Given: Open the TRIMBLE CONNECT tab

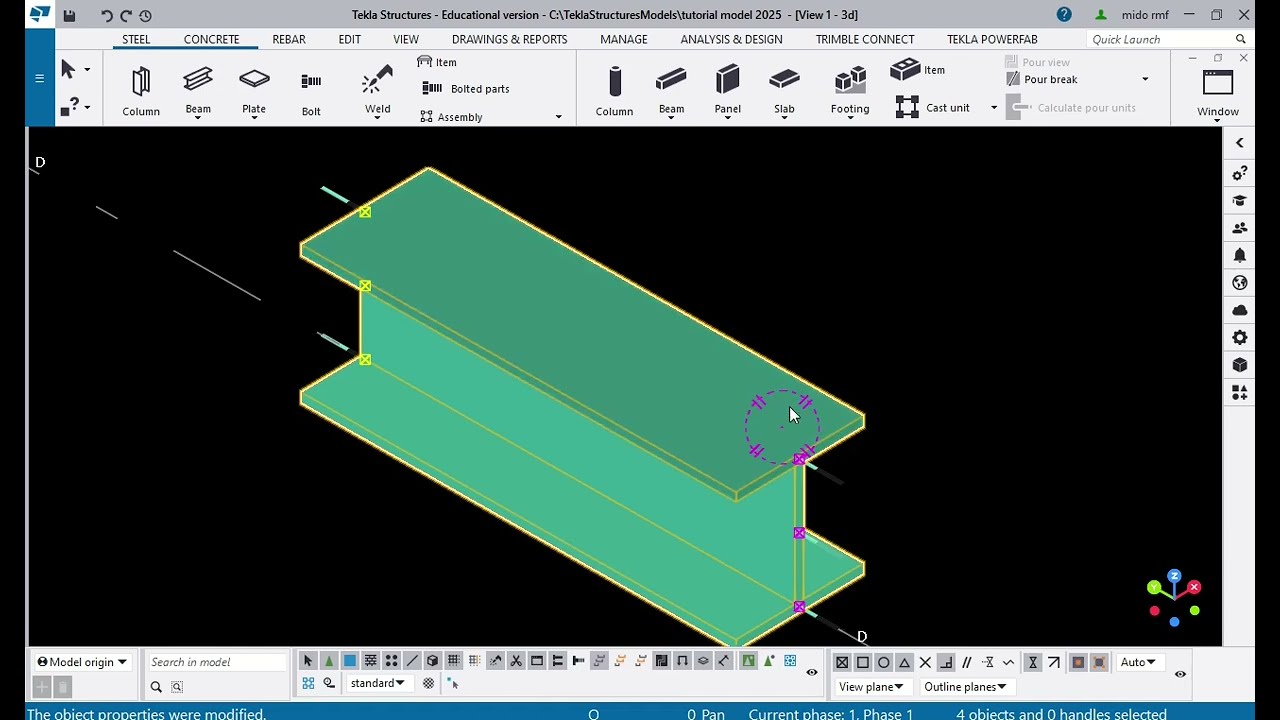Looking at the screenshot, I should [x=864, y=39].
